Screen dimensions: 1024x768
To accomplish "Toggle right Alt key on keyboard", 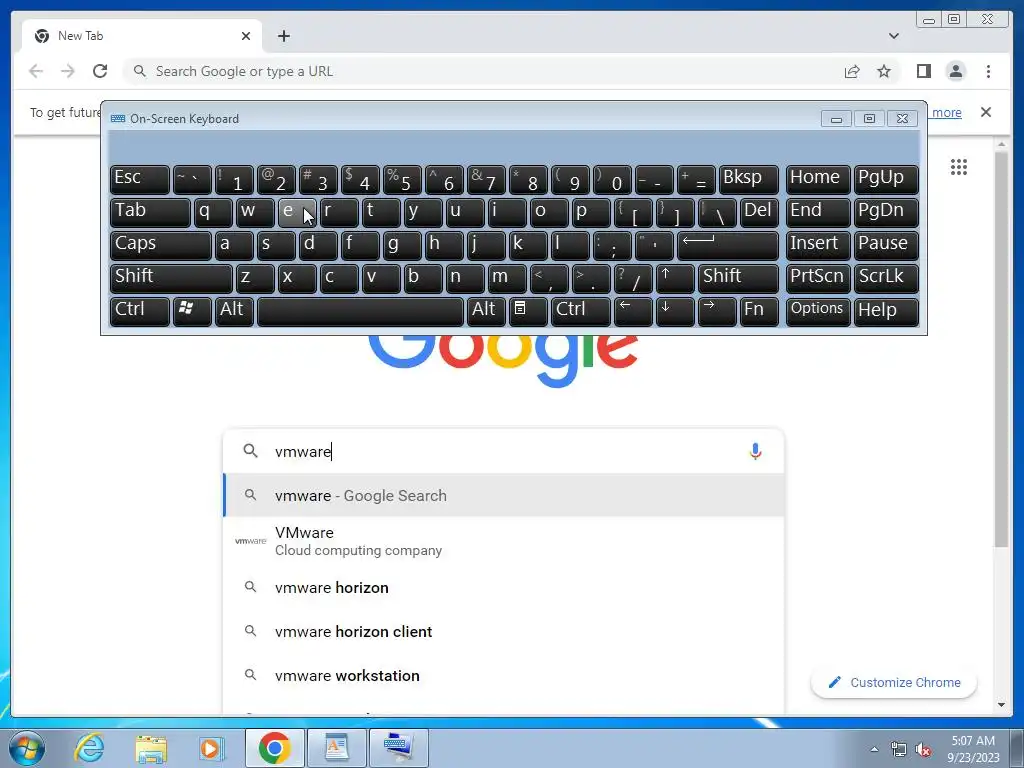I will coord(486,311).
